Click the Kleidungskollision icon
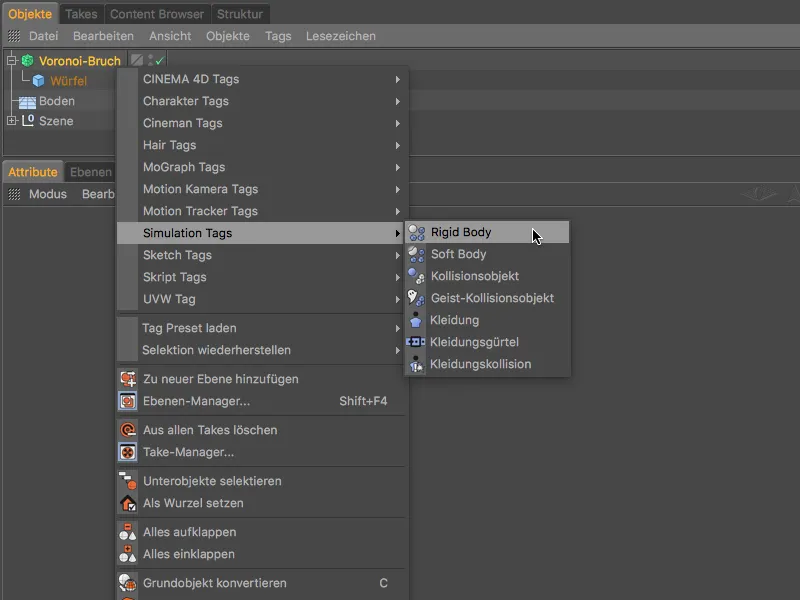 (416, 364)
